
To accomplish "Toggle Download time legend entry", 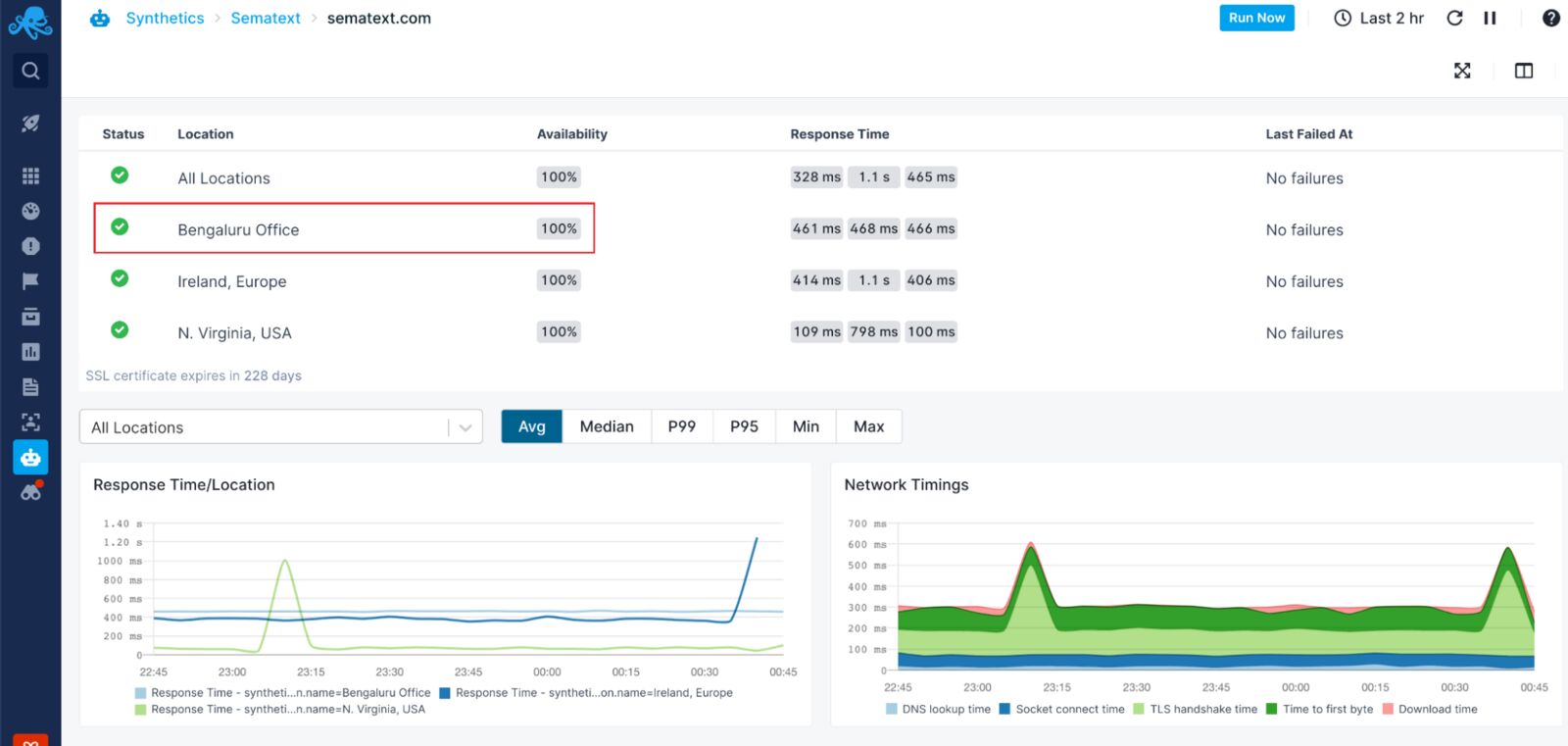I will point(1430,710).
